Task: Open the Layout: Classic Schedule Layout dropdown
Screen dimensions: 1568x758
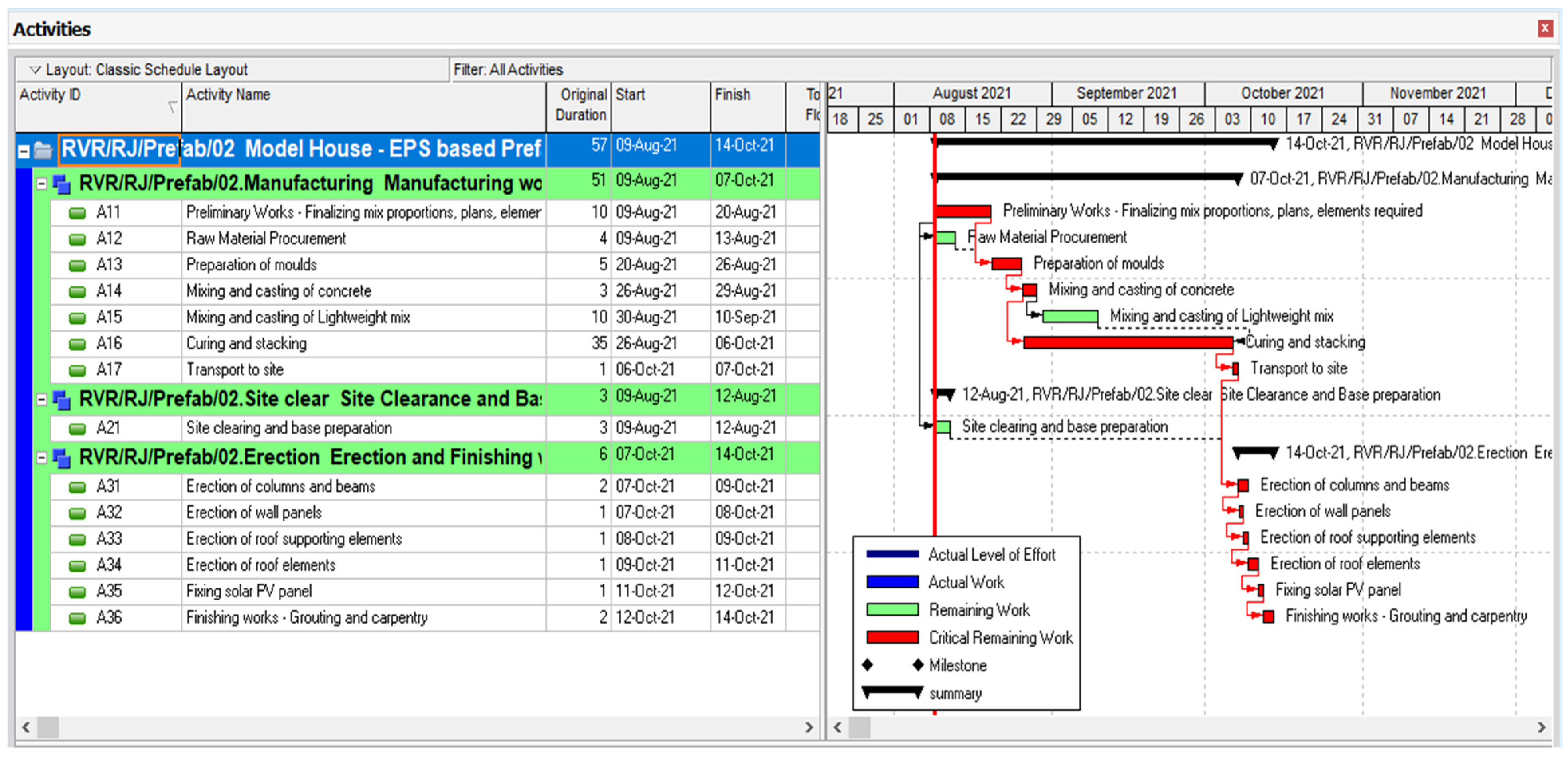Action: click(36, 70)
